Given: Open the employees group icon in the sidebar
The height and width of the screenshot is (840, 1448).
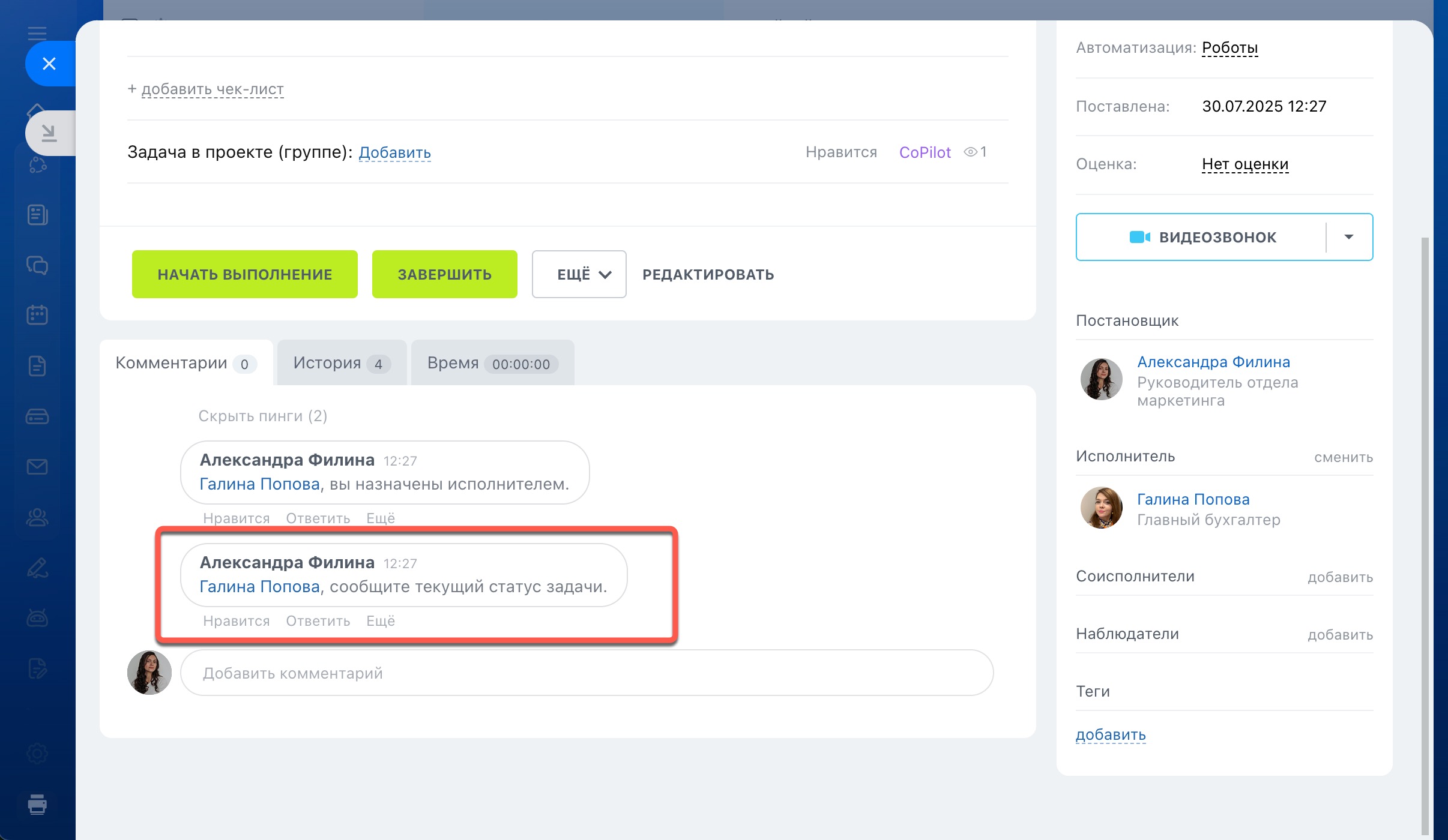Looking at the screenshot, I should coord(37,517).
